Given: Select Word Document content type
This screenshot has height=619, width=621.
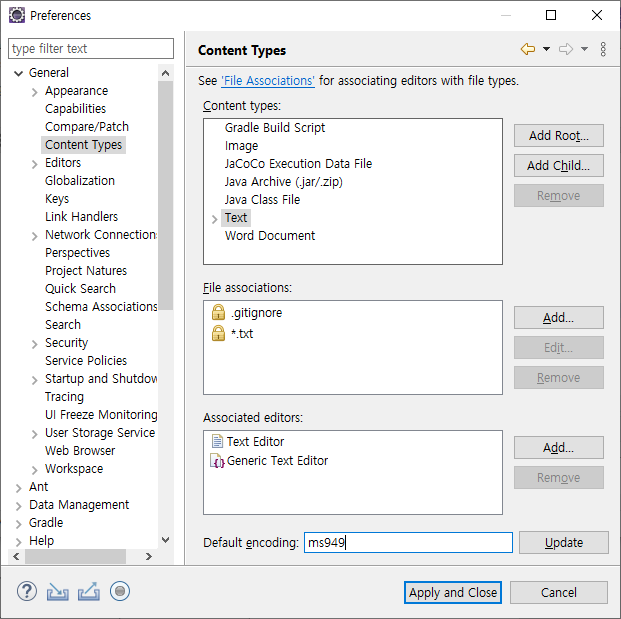Looking at the screenshot, I should 270,236.
